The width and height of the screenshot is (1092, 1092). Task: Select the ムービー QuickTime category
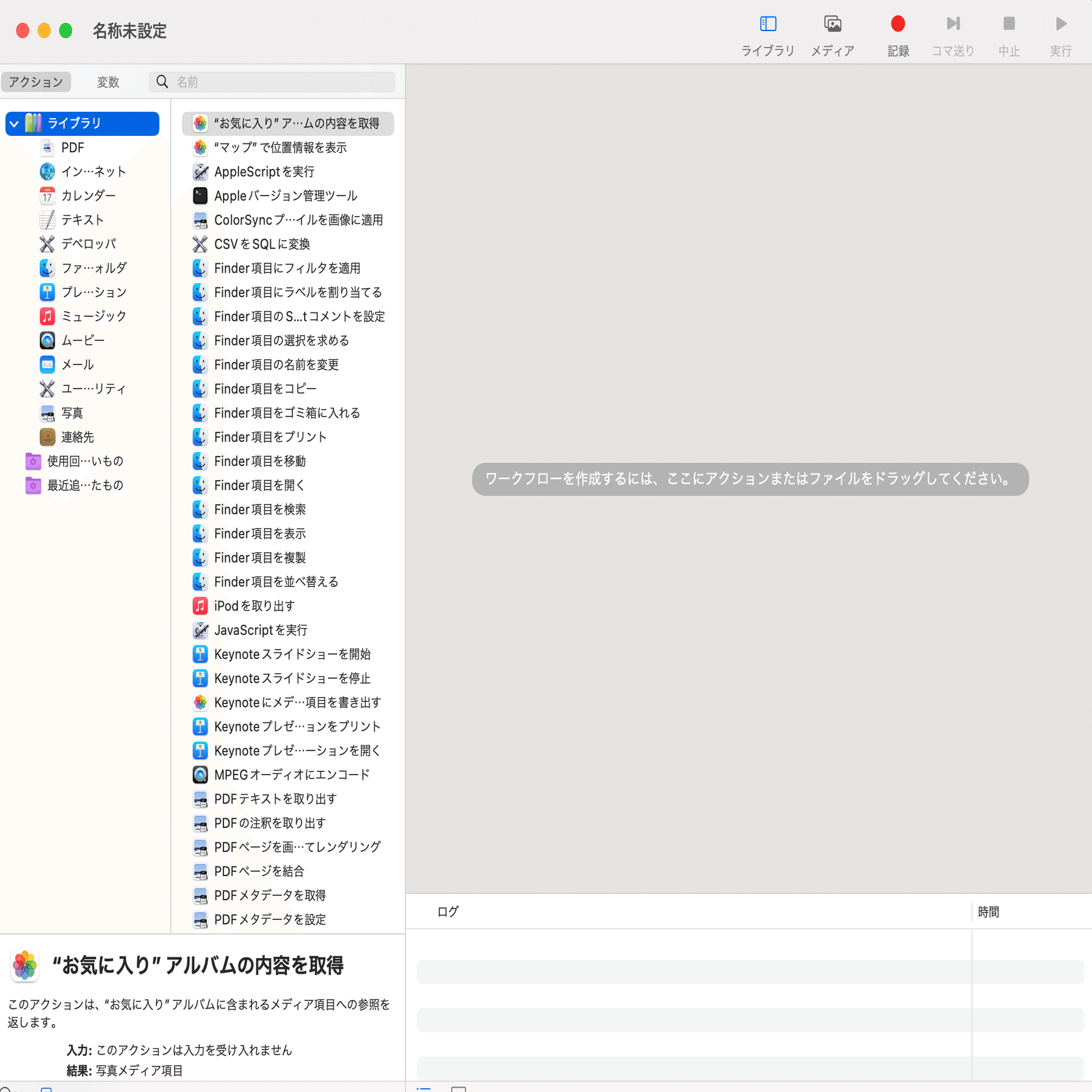click(72, 341)
